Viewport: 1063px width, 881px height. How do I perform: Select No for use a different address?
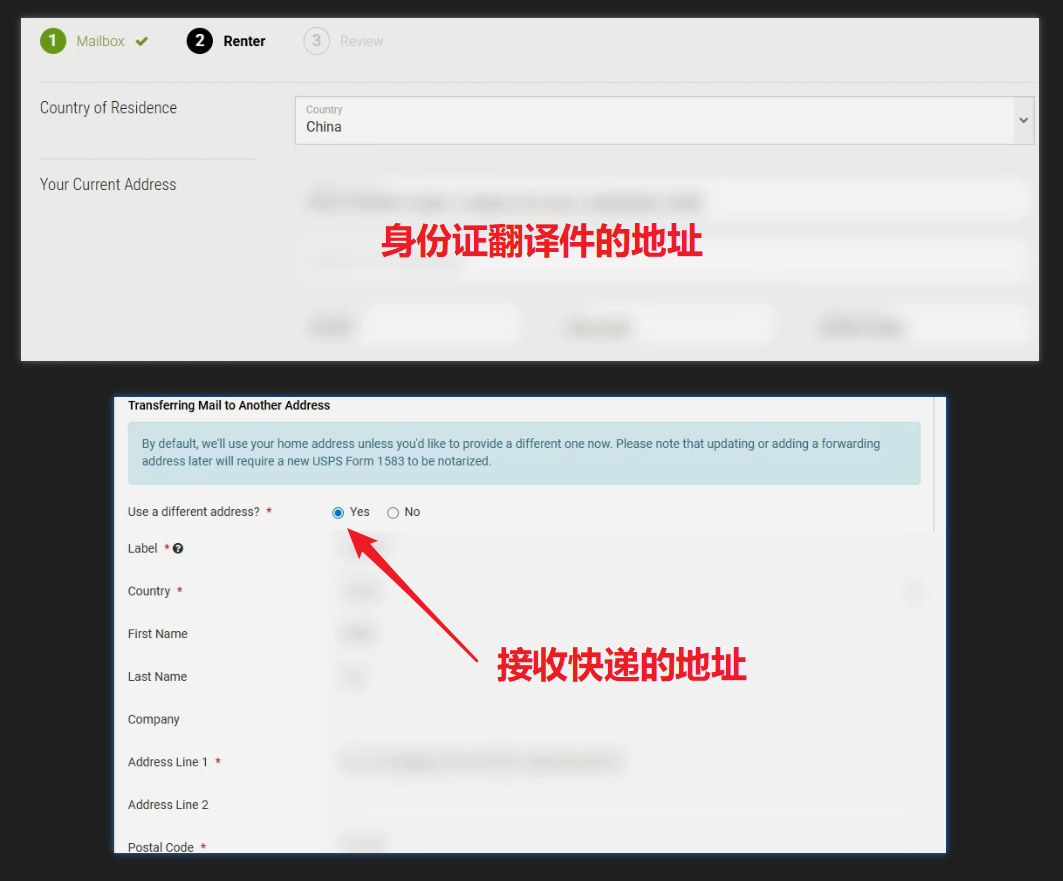coord(393,513)
